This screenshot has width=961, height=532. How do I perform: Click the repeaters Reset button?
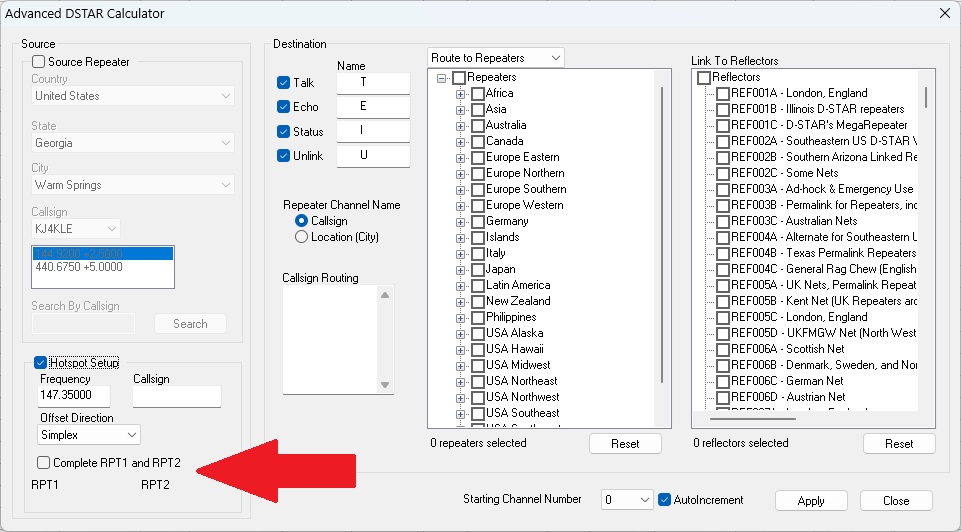click(625, 444)
